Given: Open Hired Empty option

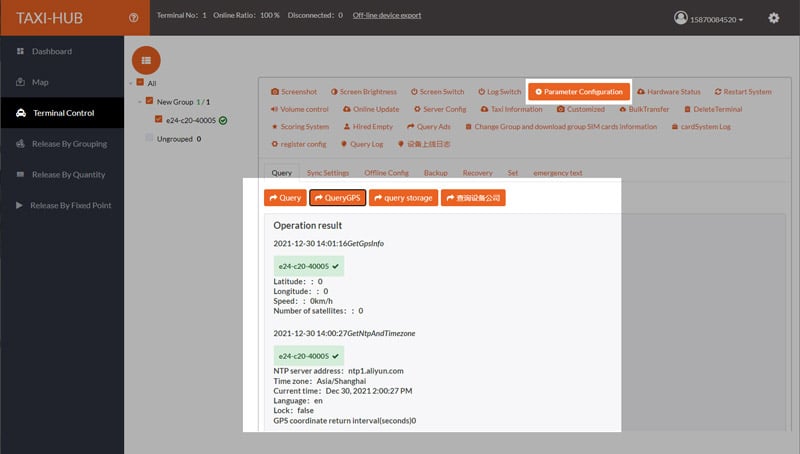Looking at the screenshot, I should [368, 127].
